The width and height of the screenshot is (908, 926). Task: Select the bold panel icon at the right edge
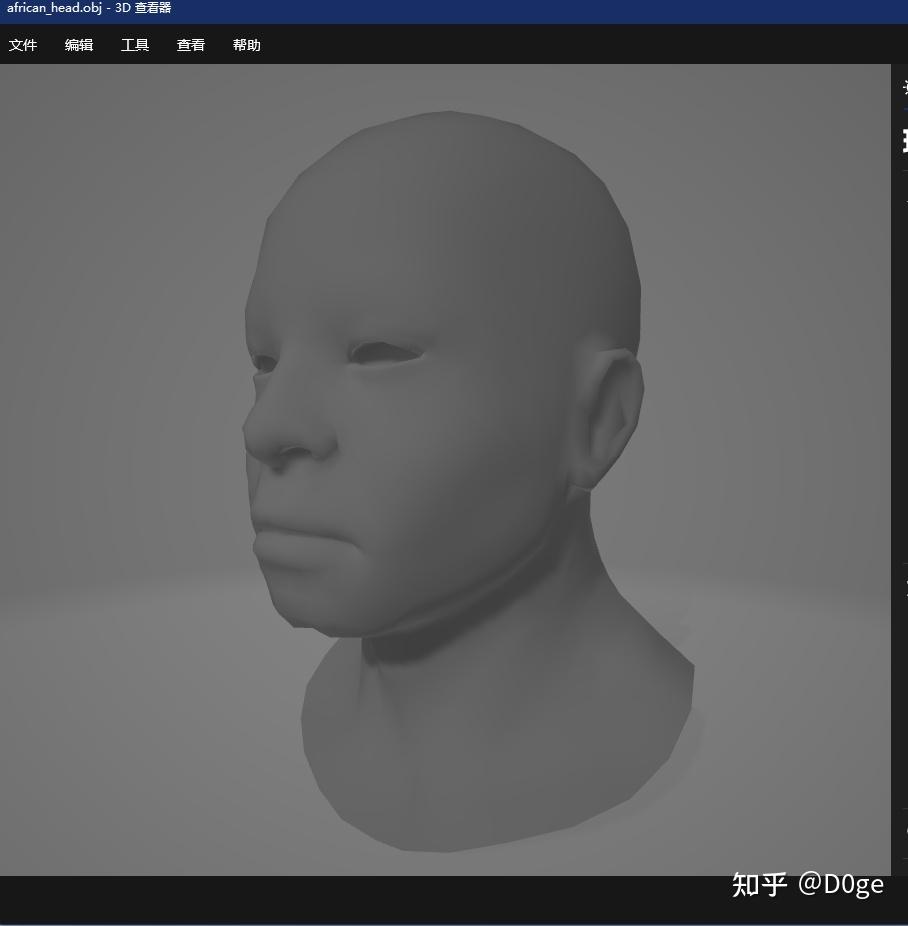pyautogui.click(x=904, y=142)
